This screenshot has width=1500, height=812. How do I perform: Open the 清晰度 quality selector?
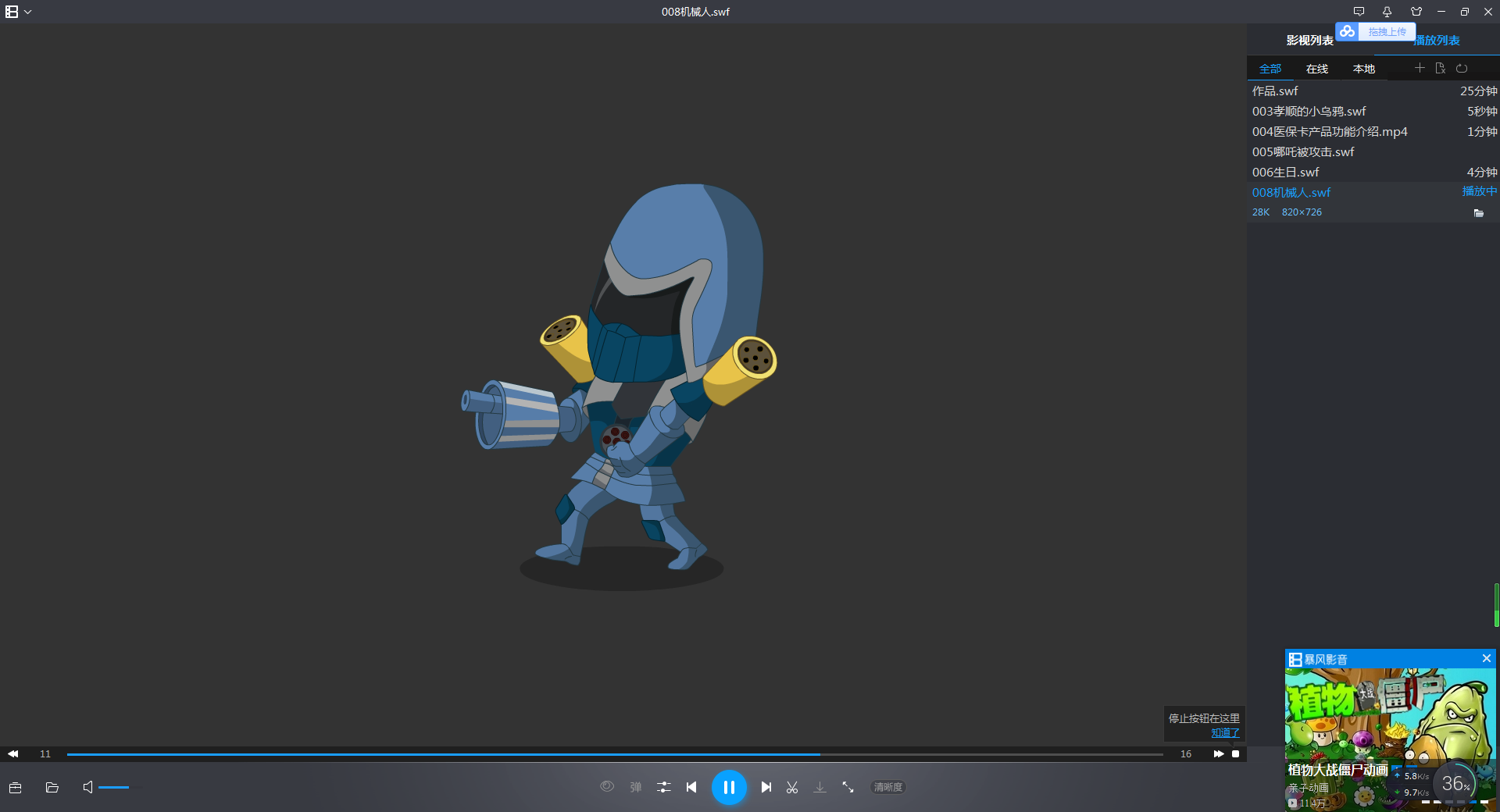pos(888,787)
